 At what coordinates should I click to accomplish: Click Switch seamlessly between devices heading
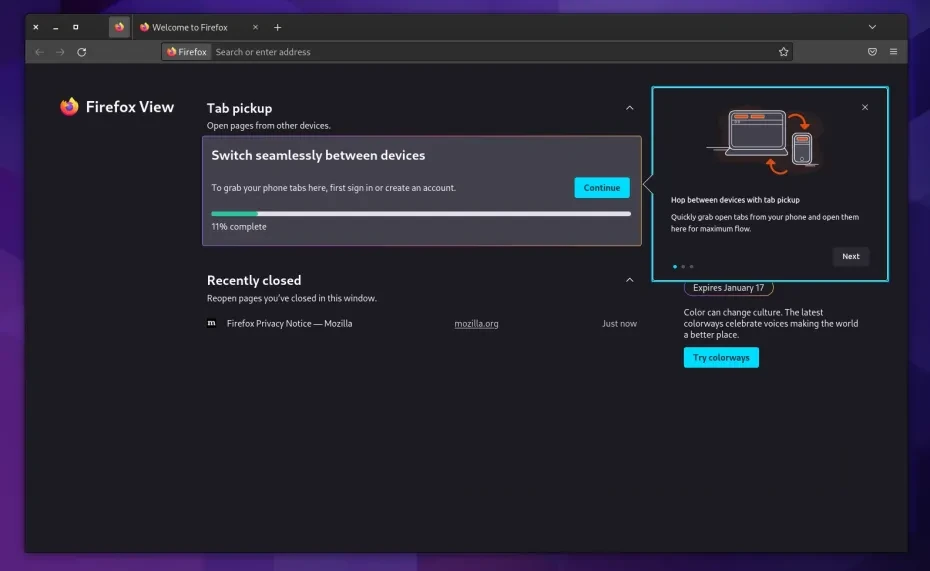(319, 155)
